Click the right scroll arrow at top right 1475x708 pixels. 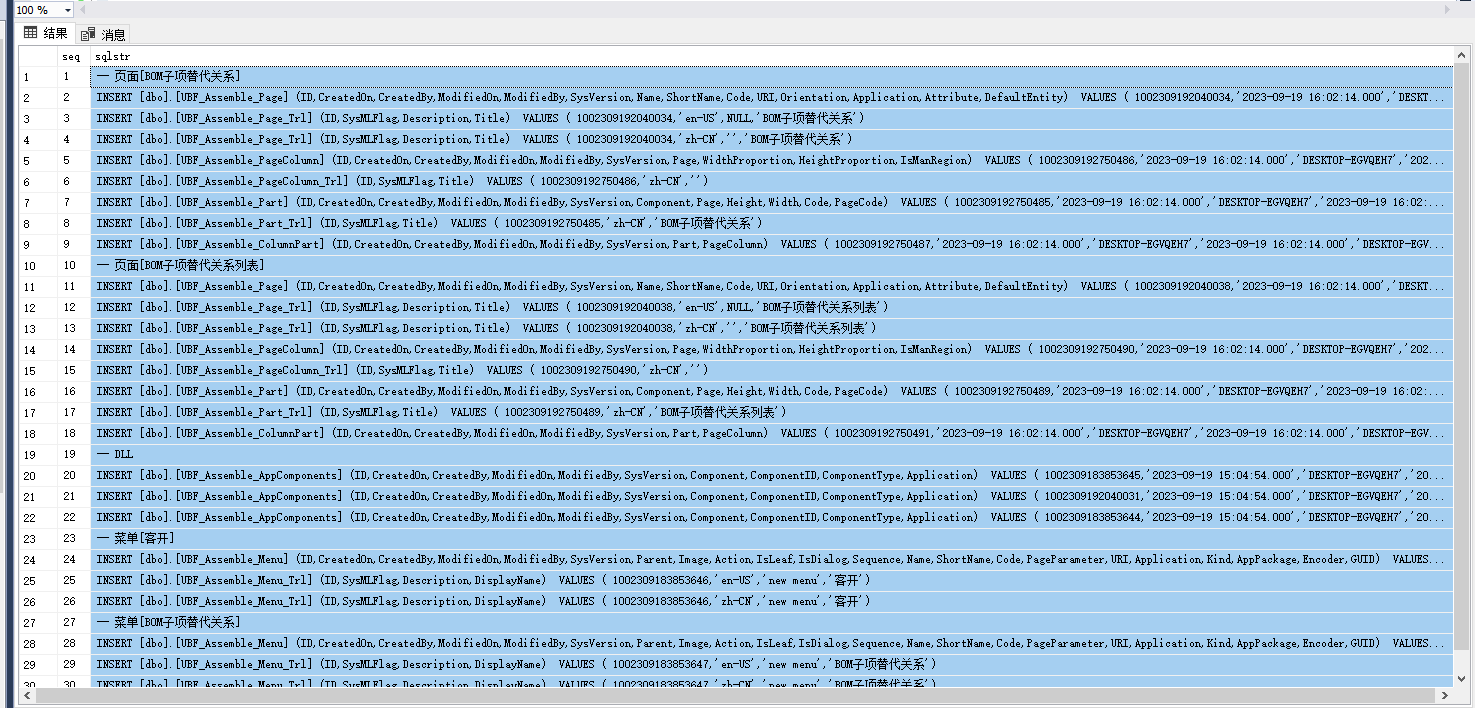[1446, 10]
